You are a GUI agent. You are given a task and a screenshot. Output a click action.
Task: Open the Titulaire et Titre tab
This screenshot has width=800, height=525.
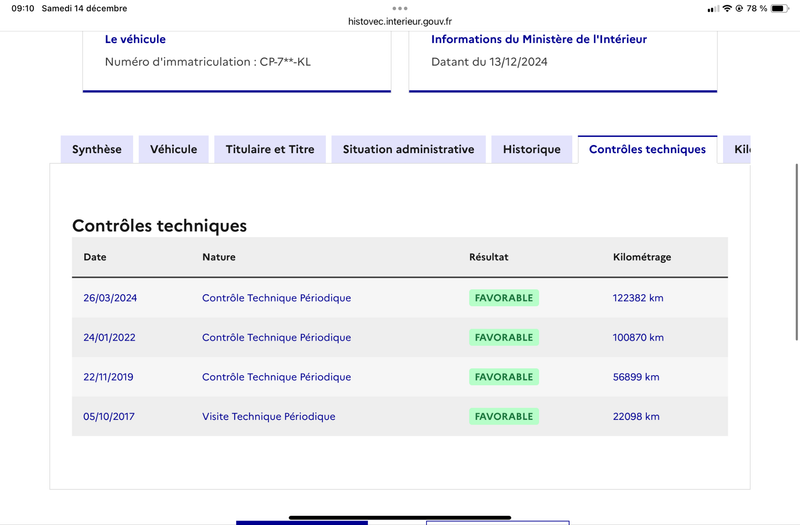(270, 149)
